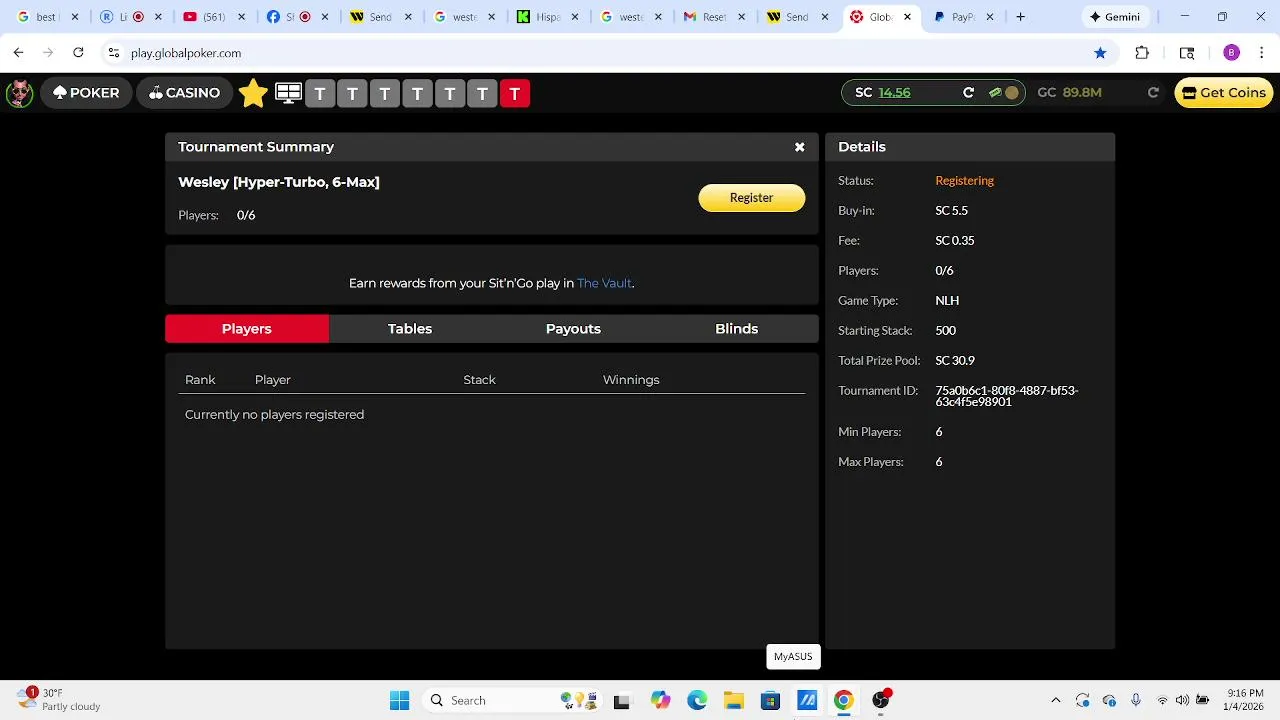Select the red T tournament tab icon
Image resolution: width=1280 pixels, height=720 pixels.
tap(515, 93)
